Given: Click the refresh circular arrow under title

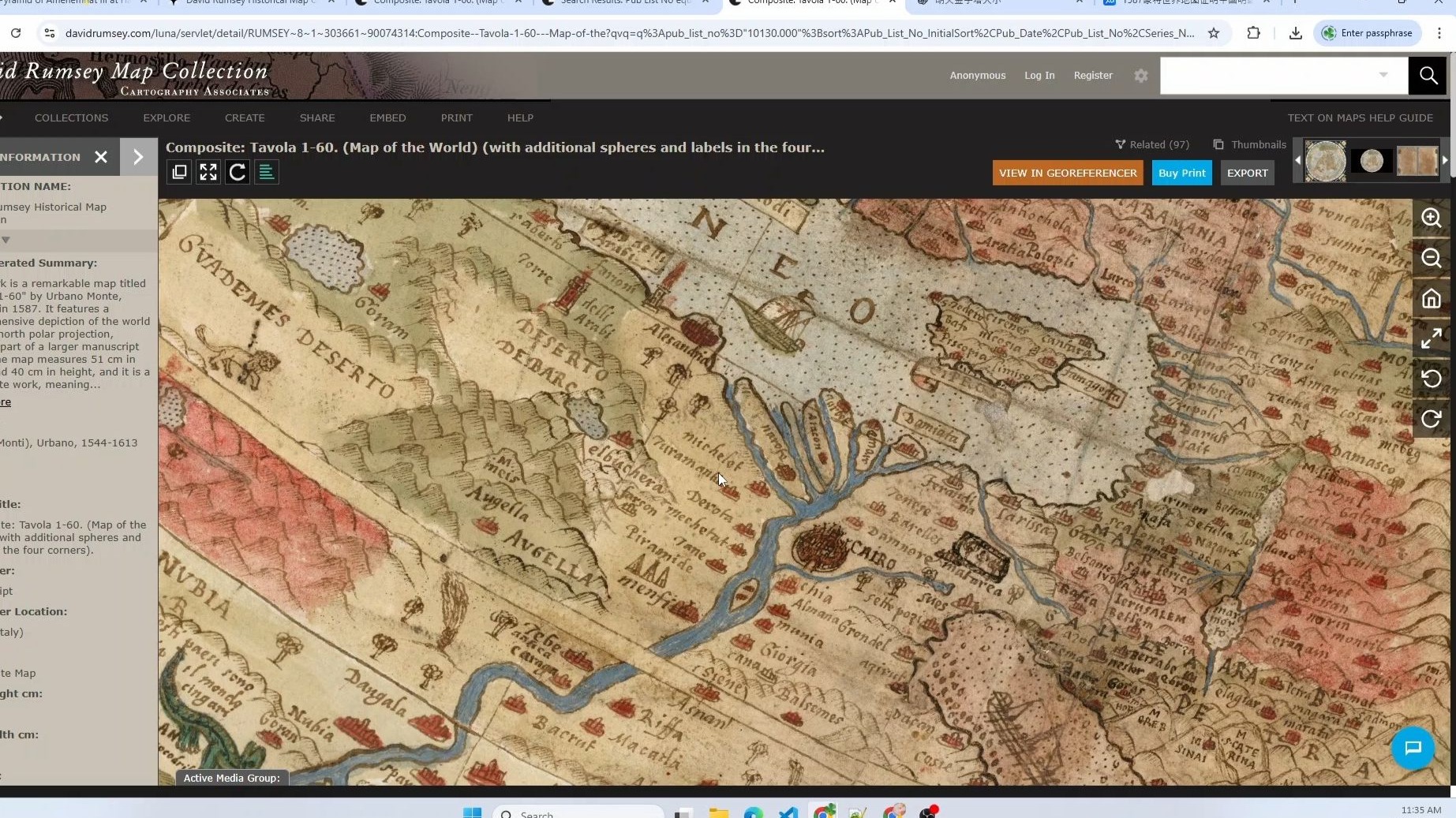Looking at the screenshot, I should click(238, 172).
